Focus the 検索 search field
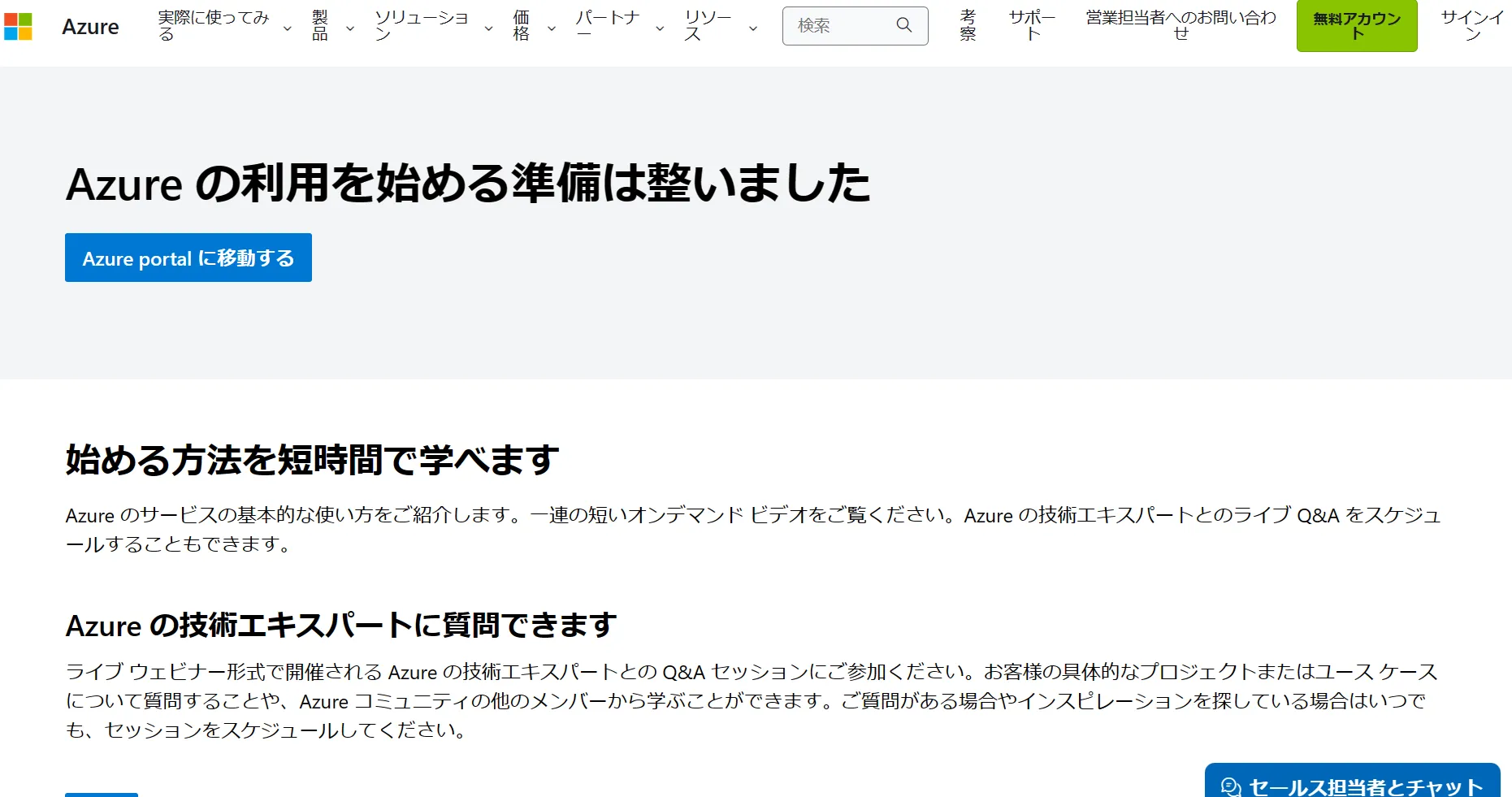Screen dimensions: 1512x797 [855, 26]
